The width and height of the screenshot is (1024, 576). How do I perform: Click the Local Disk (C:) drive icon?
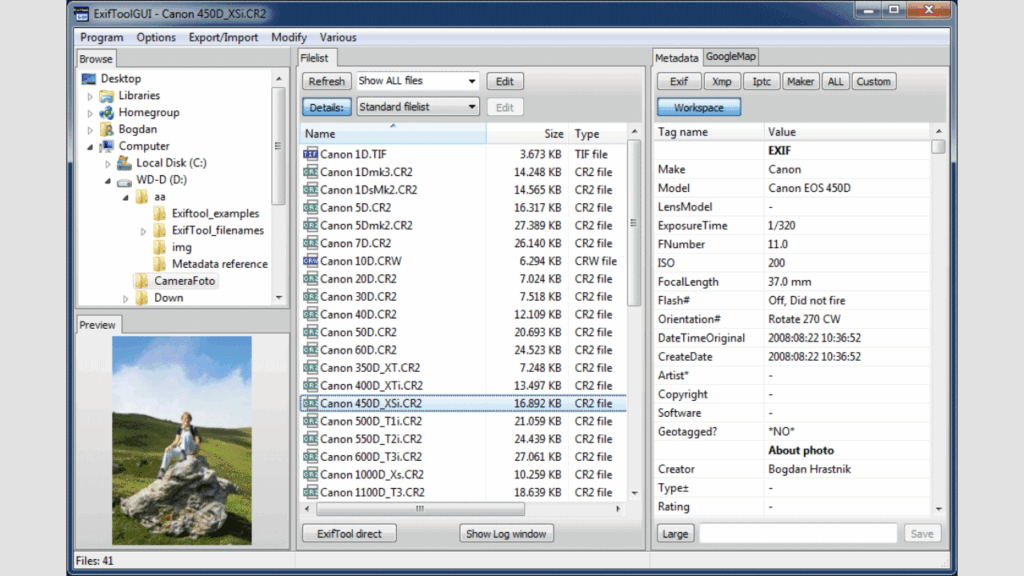click(x=123, y=163)
